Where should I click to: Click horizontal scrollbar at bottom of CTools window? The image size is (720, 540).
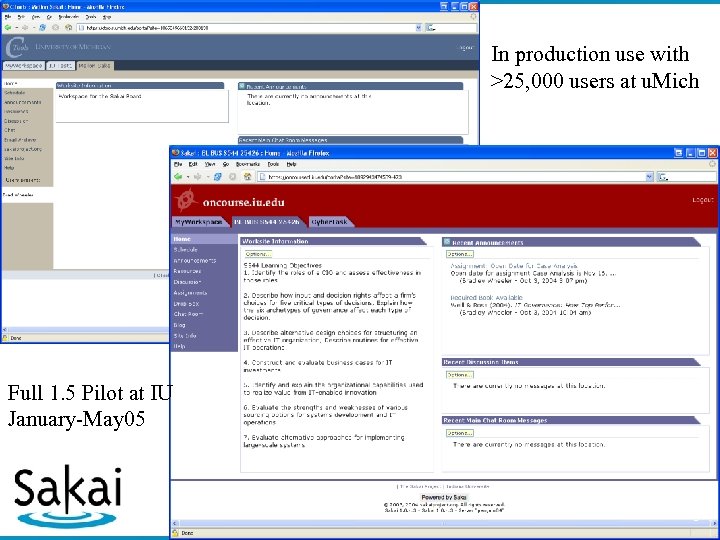pyautogui.click(x=86, y=330)
